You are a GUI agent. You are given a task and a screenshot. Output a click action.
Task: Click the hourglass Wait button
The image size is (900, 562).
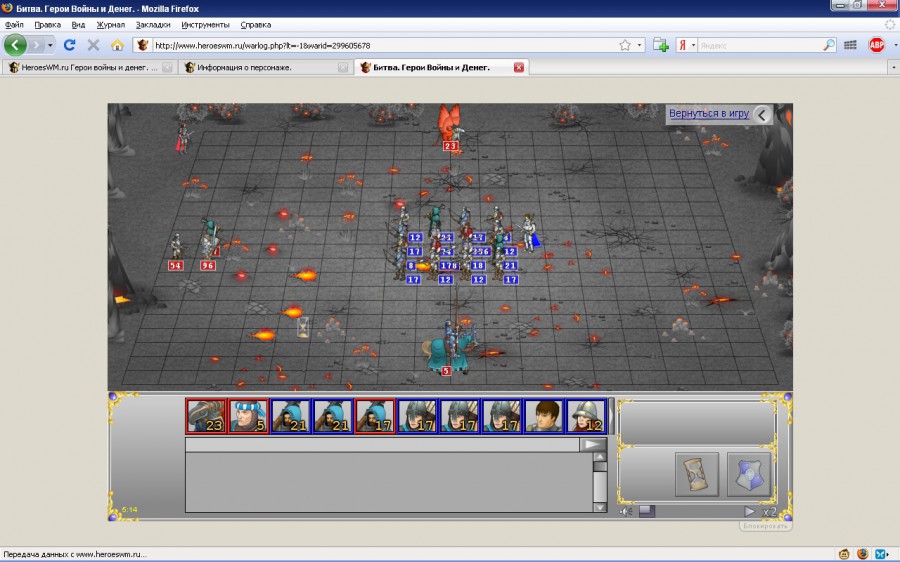point(697,473)
